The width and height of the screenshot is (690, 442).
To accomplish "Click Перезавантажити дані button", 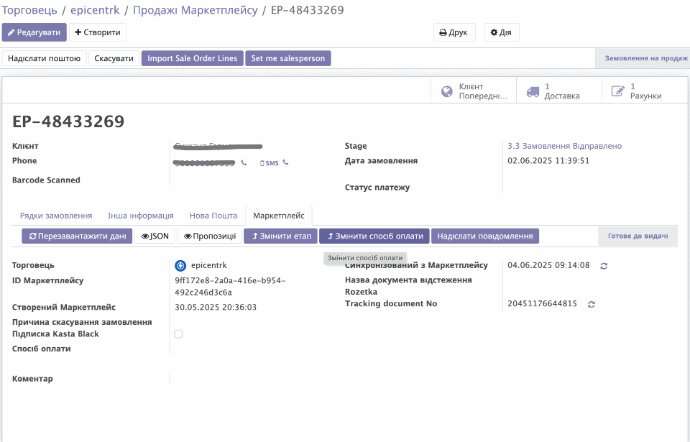I will (x=77, y=236).
